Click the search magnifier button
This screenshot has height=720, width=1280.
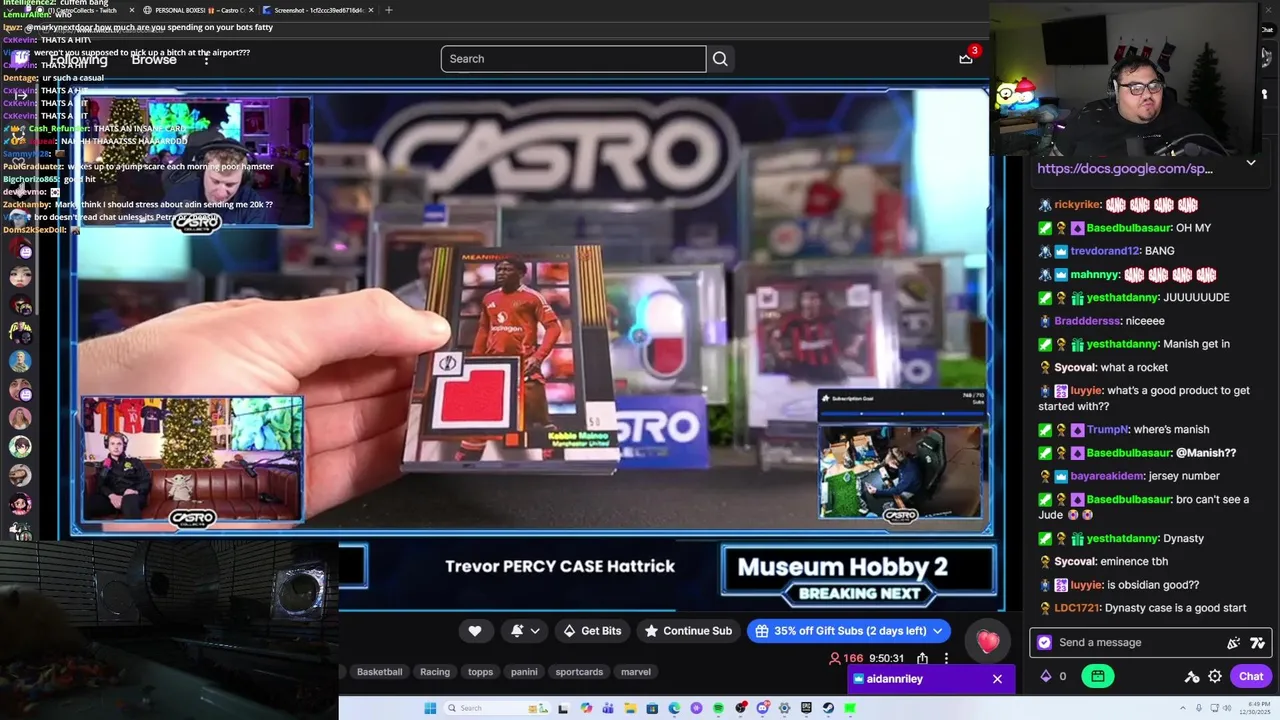pyautogui.click(x=720, y=59)
